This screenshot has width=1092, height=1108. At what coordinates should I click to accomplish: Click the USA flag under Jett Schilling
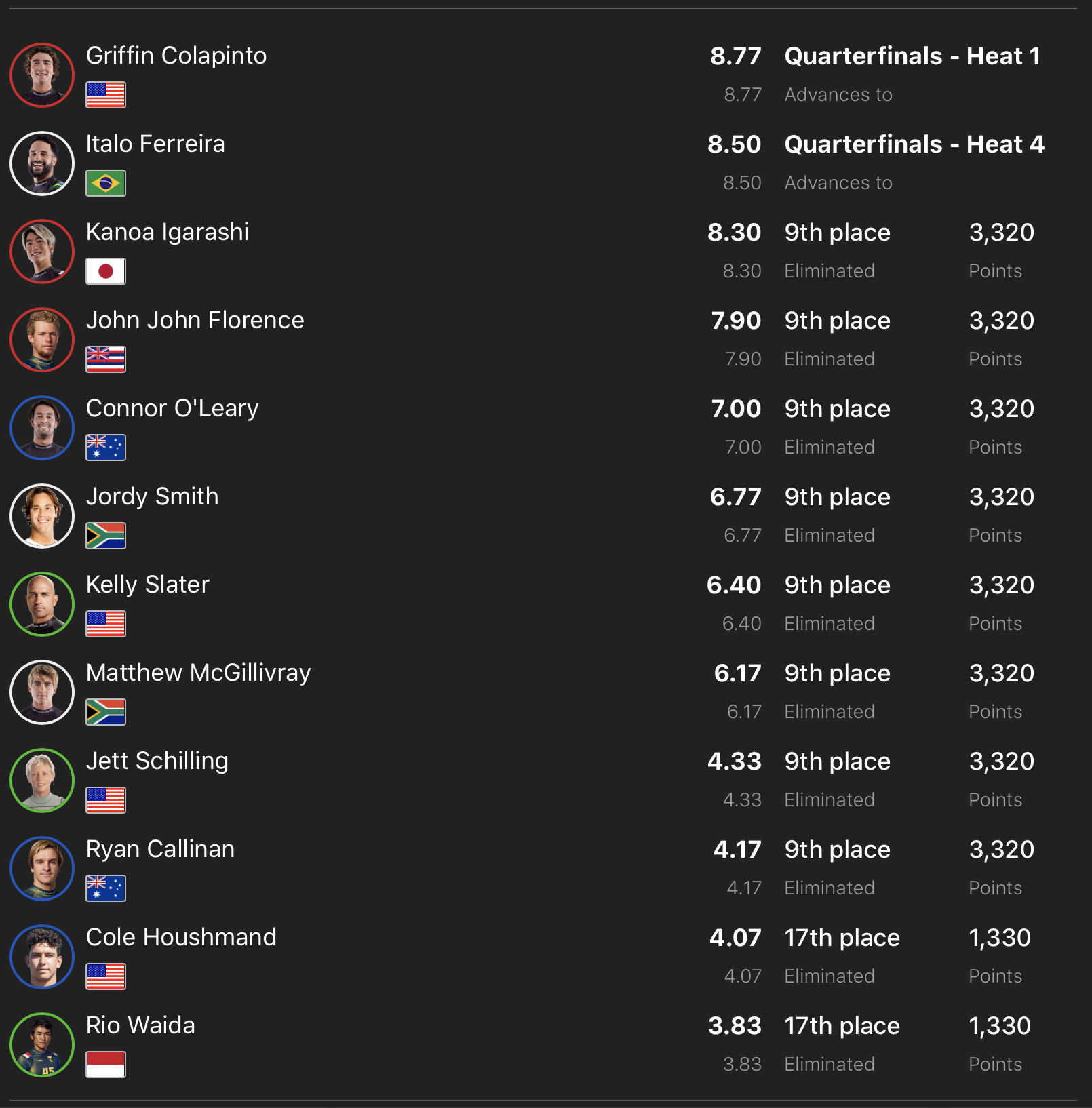pos(106,800)
